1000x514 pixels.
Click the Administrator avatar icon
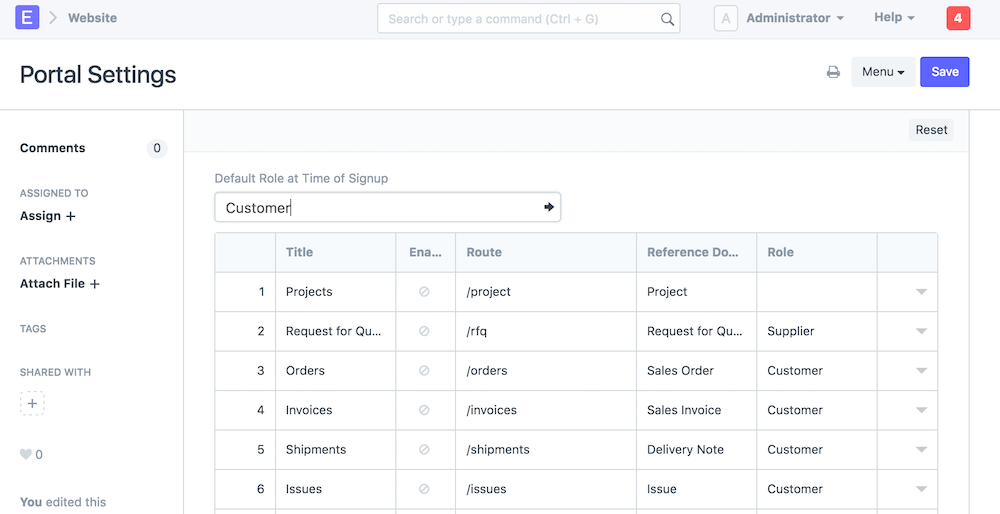point(726,18)
